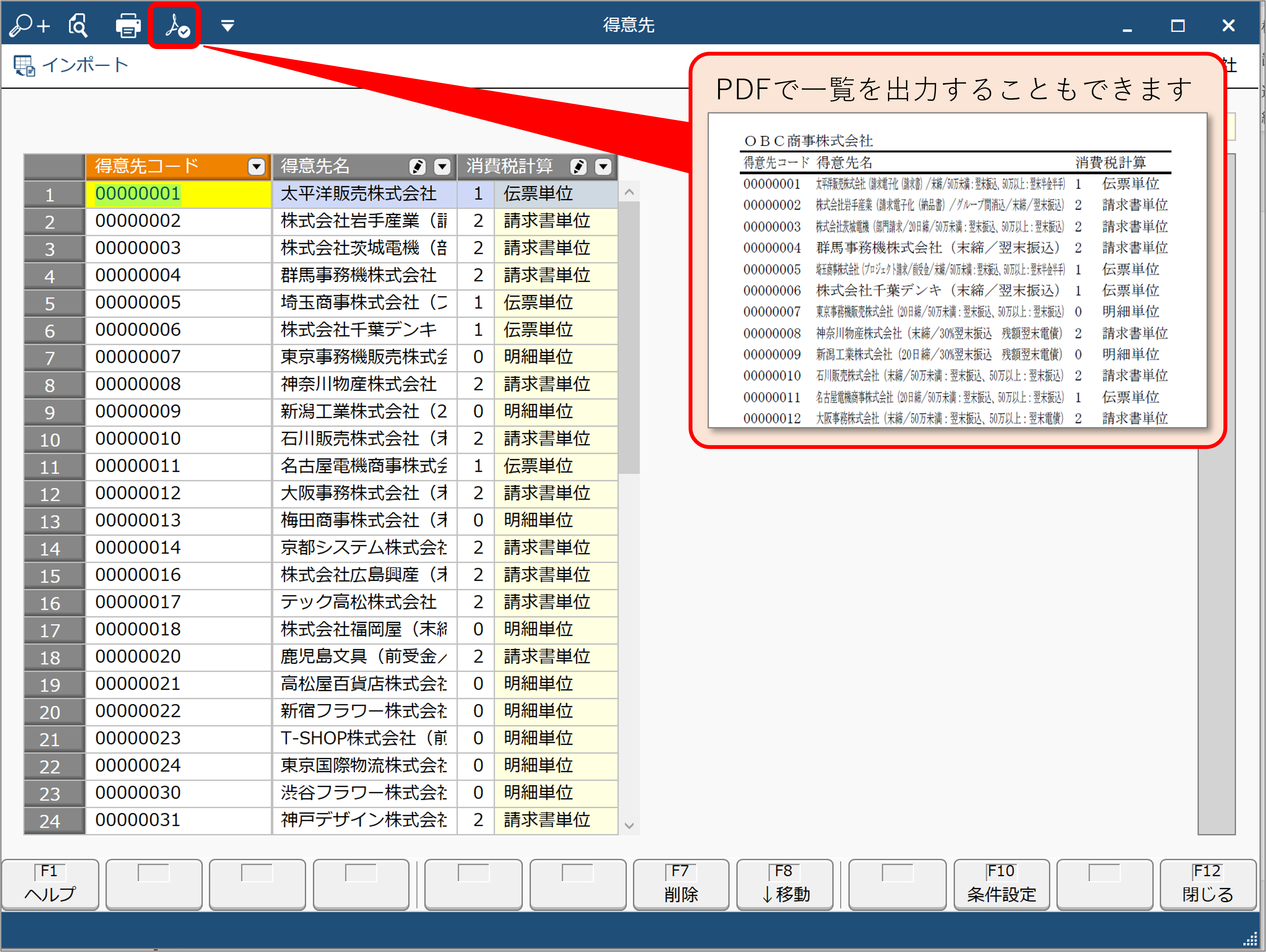Image resolution: width=1266 pixels, height=952 pixels.
Task: Open the toolbar overflow dropdown arrow
Action: pos(227,26)
